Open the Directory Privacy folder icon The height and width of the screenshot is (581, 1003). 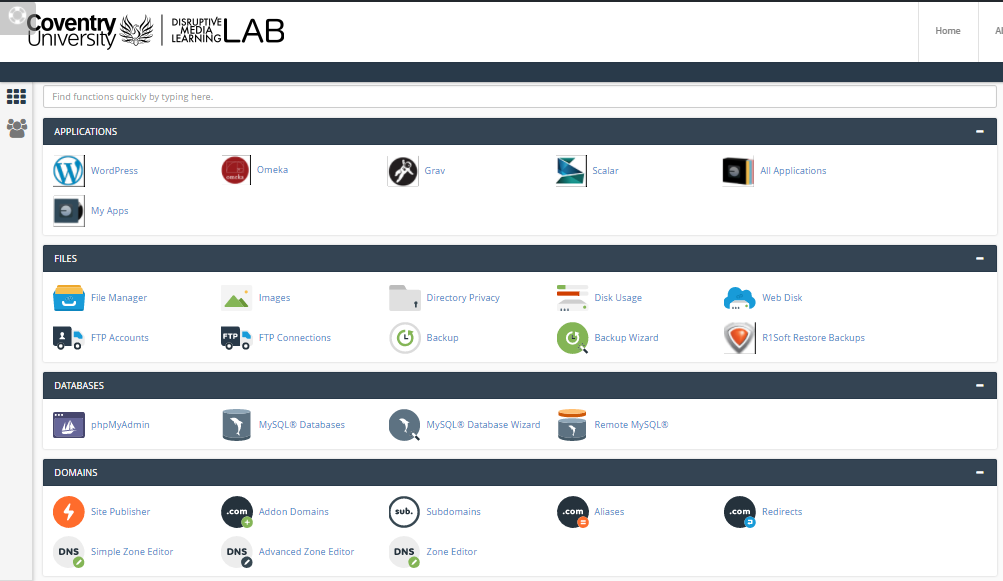tap(404, 298)
